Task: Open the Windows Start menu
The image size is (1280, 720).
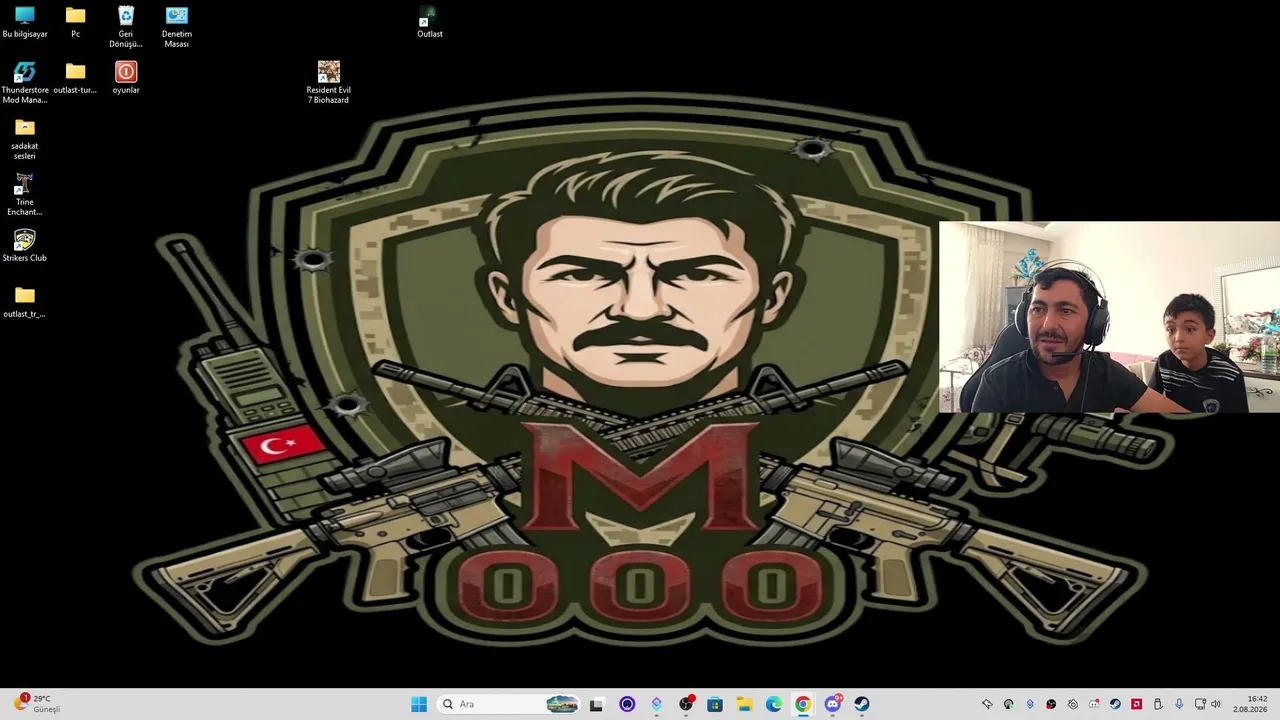Action: 419,704
